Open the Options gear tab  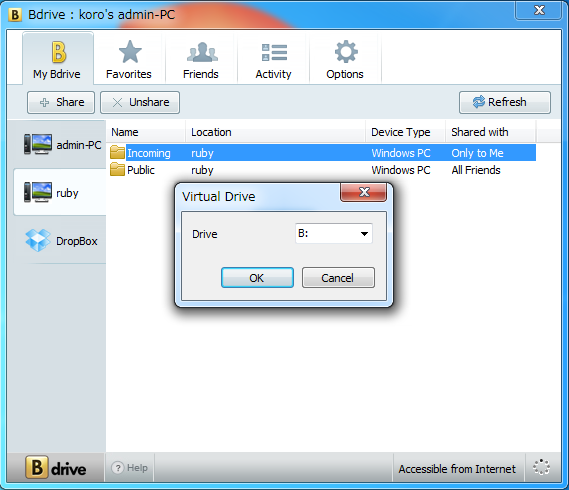(345, 58)
